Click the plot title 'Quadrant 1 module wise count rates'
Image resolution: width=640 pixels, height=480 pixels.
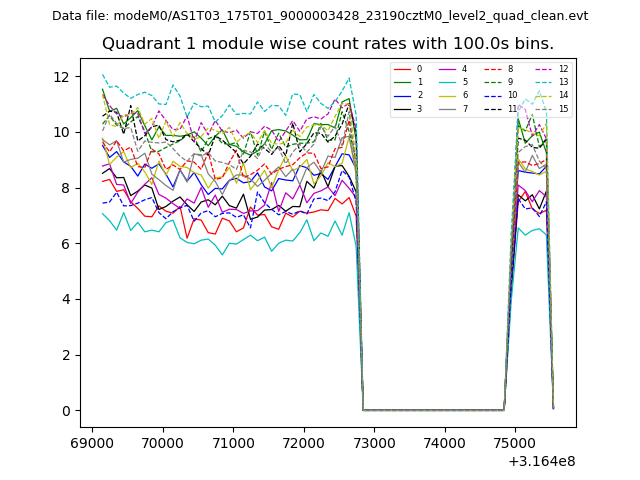pos(328,44)
